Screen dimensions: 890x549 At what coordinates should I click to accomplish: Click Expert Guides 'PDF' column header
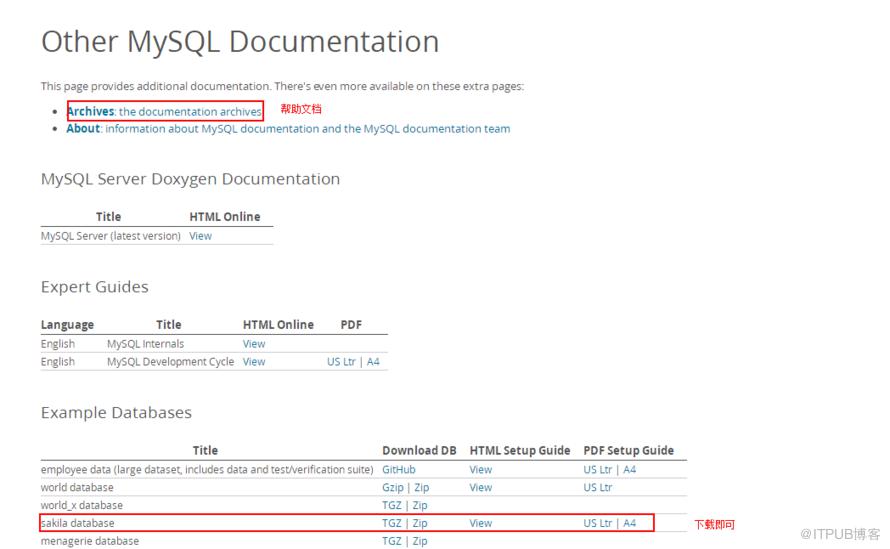[351, 325]
